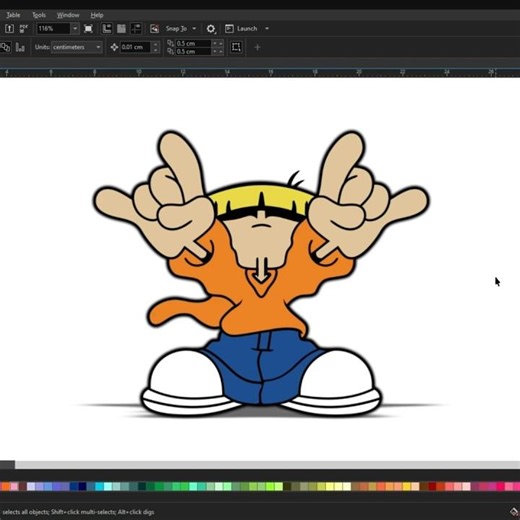Toggle the show guidelines icon
Viewport: 520px width, 520px height.
(136, 29)
